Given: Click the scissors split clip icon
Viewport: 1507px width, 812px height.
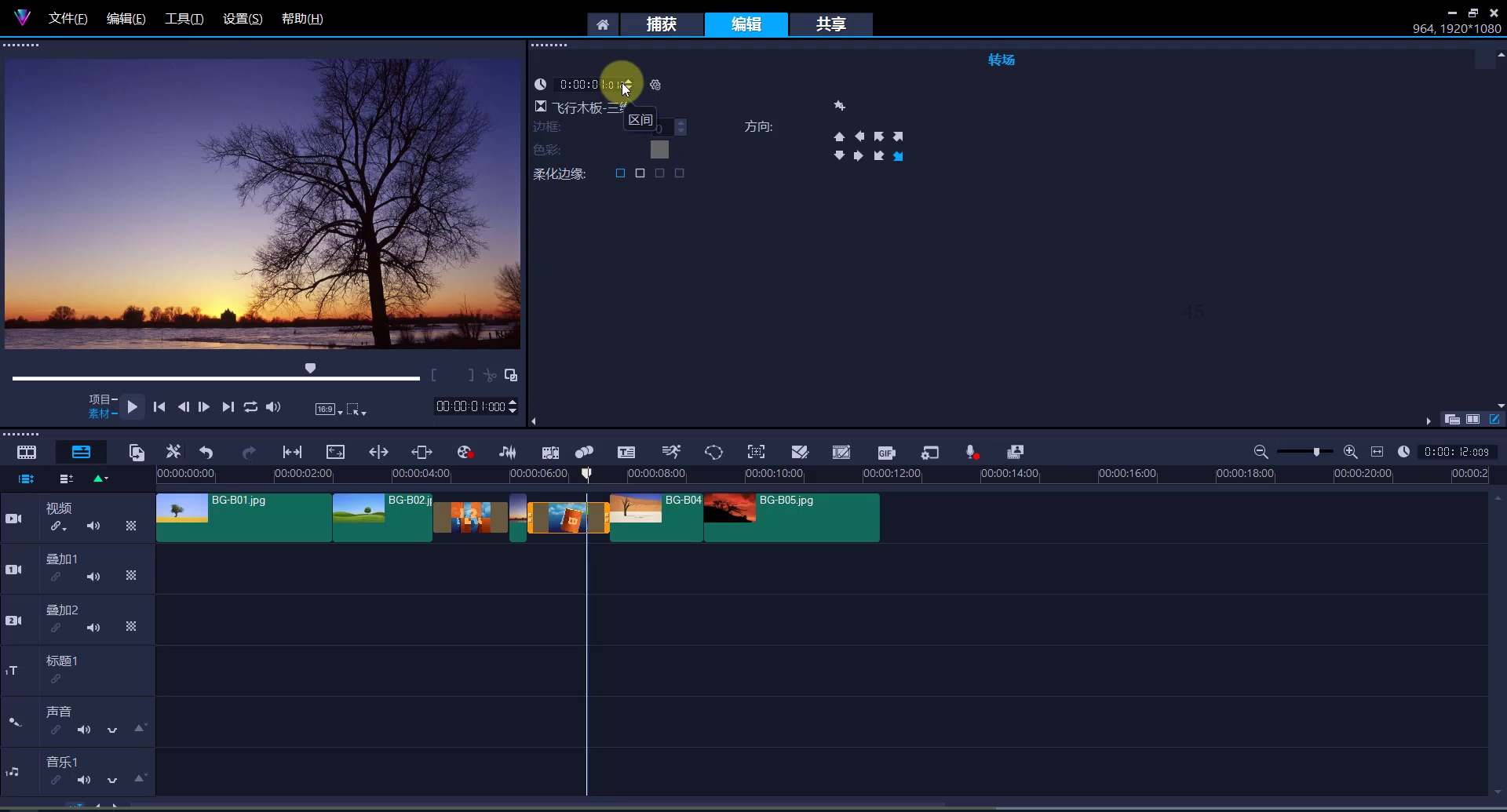Looking at the screenshot, I should pyautogui.click(x=490, y=376).
